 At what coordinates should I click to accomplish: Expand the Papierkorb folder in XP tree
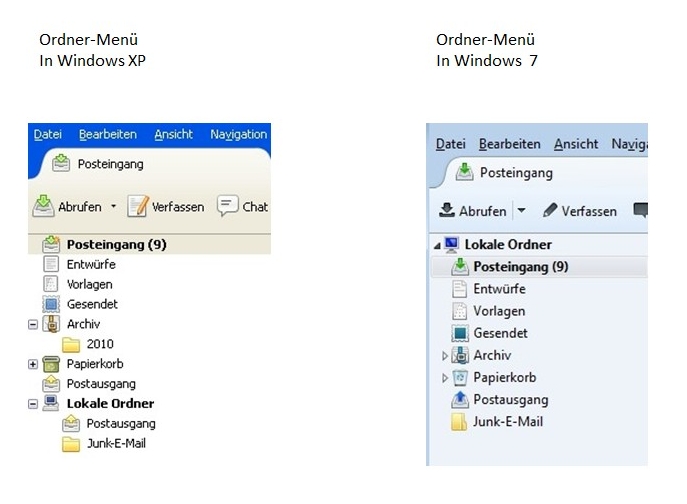33,364
